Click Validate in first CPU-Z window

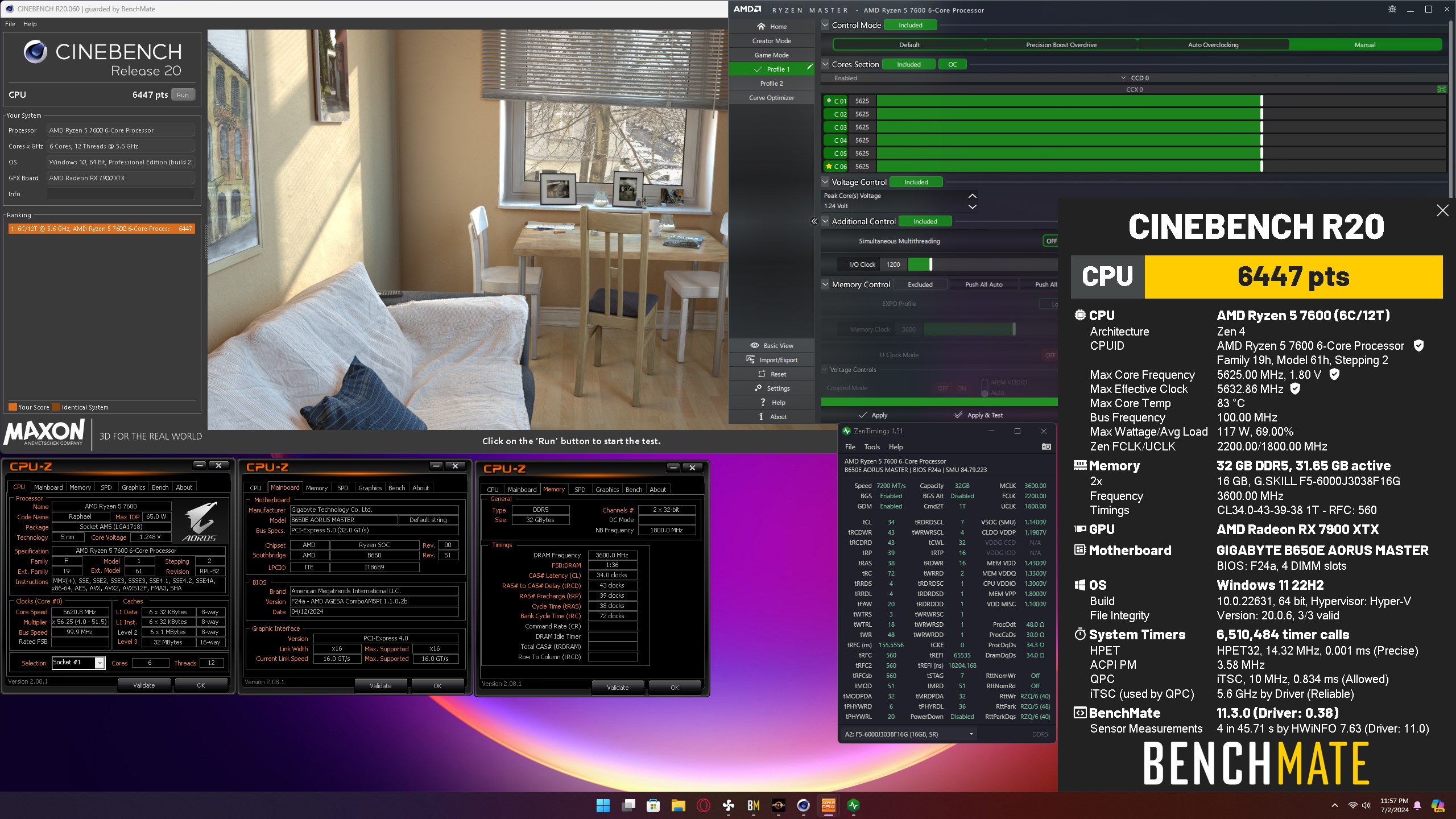pos(144,685)
